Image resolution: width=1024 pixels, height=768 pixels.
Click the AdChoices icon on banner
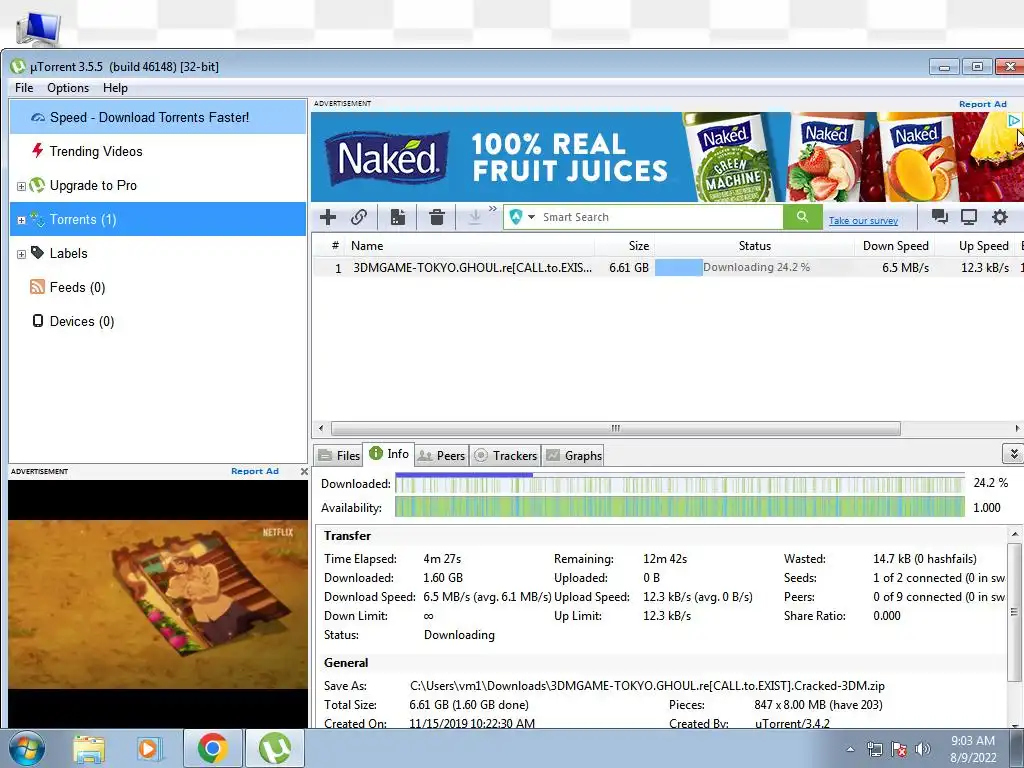[1014, 120]
